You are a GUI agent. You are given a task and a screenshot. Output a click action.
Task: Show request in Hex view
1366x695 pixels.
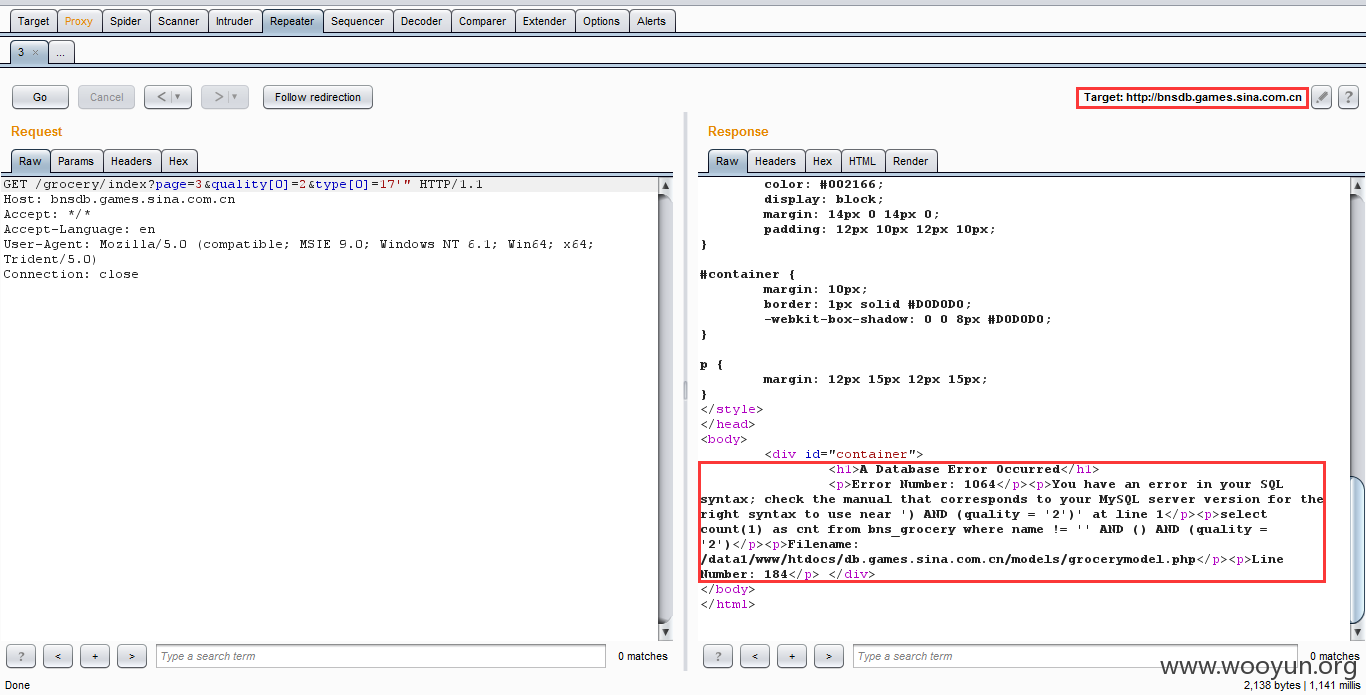[179, 161]
